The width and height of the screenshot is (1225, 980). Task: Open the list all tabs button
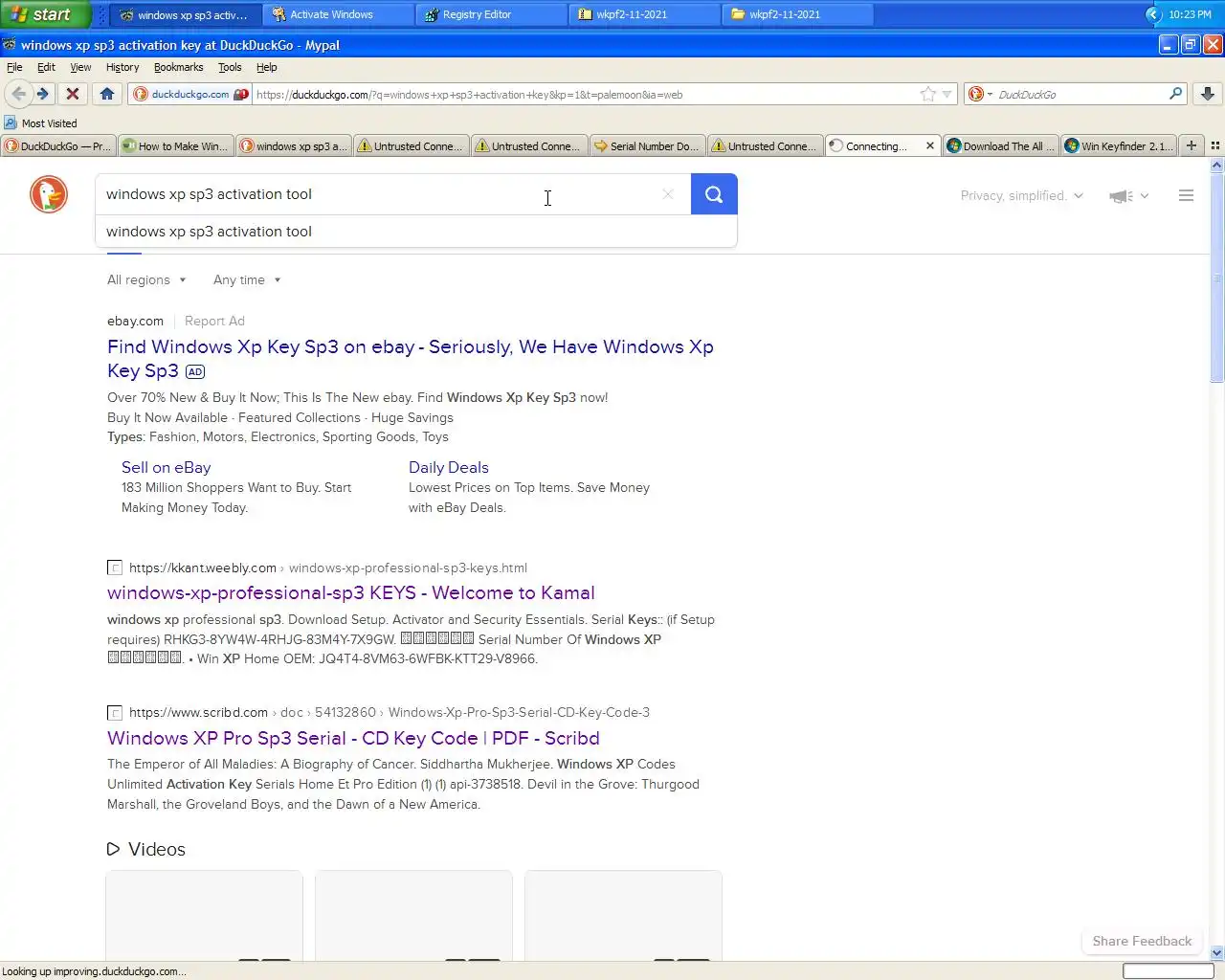pyautogui.click(x=1215, y=145)
